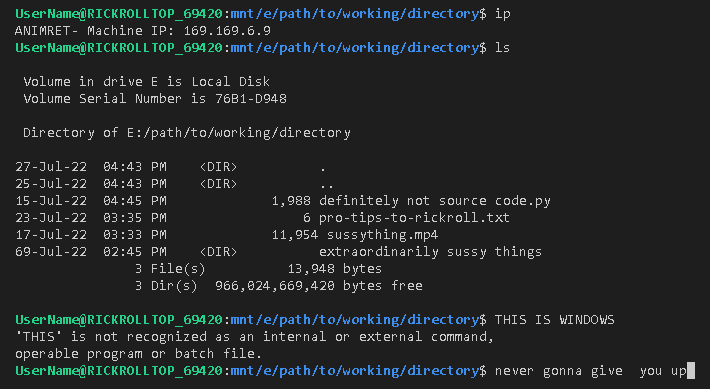This screenshot has height=389, width=710.
Task: Click 'extraordinarily sussy things' directory name
Action: tap(430, 252)
